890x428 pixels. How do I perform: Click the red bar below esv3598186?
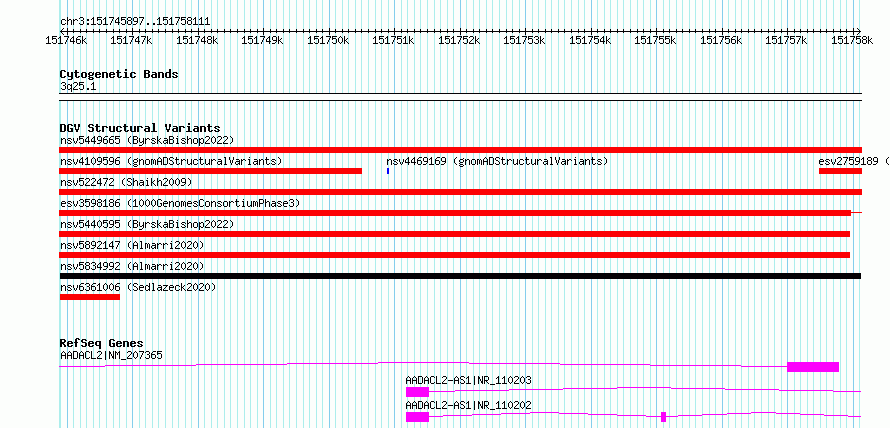[455, 213]
